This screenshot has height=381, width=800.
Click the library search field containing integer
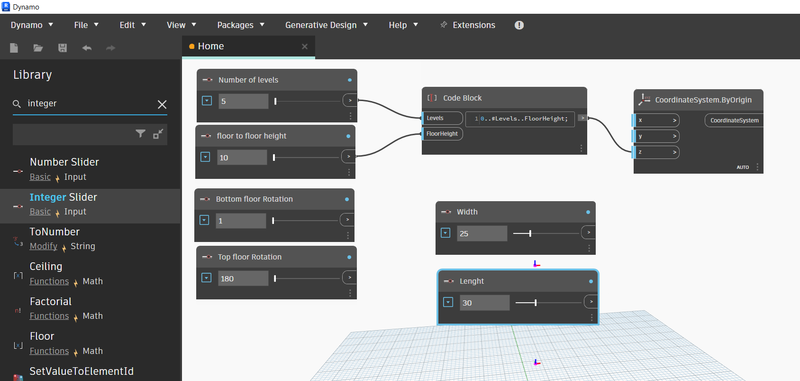point(89,104)
